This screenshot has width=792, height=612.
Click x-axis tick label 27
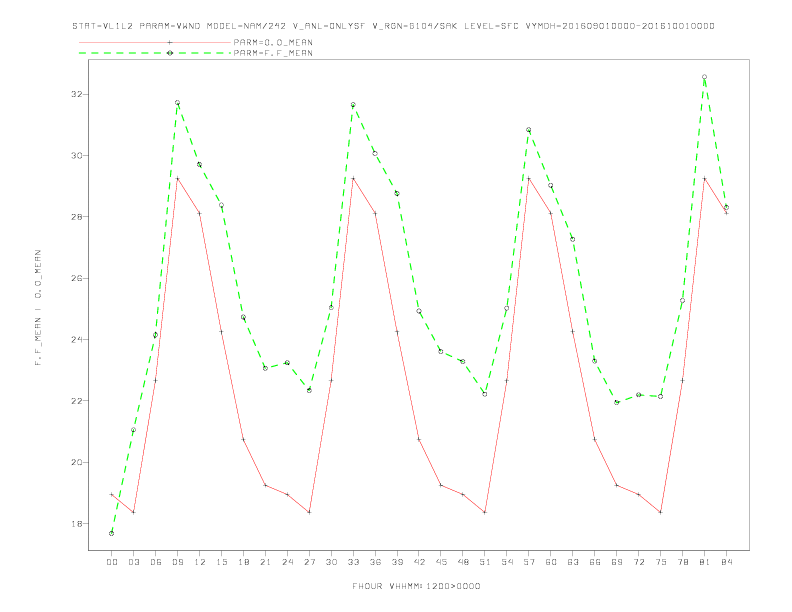[309, 562]
